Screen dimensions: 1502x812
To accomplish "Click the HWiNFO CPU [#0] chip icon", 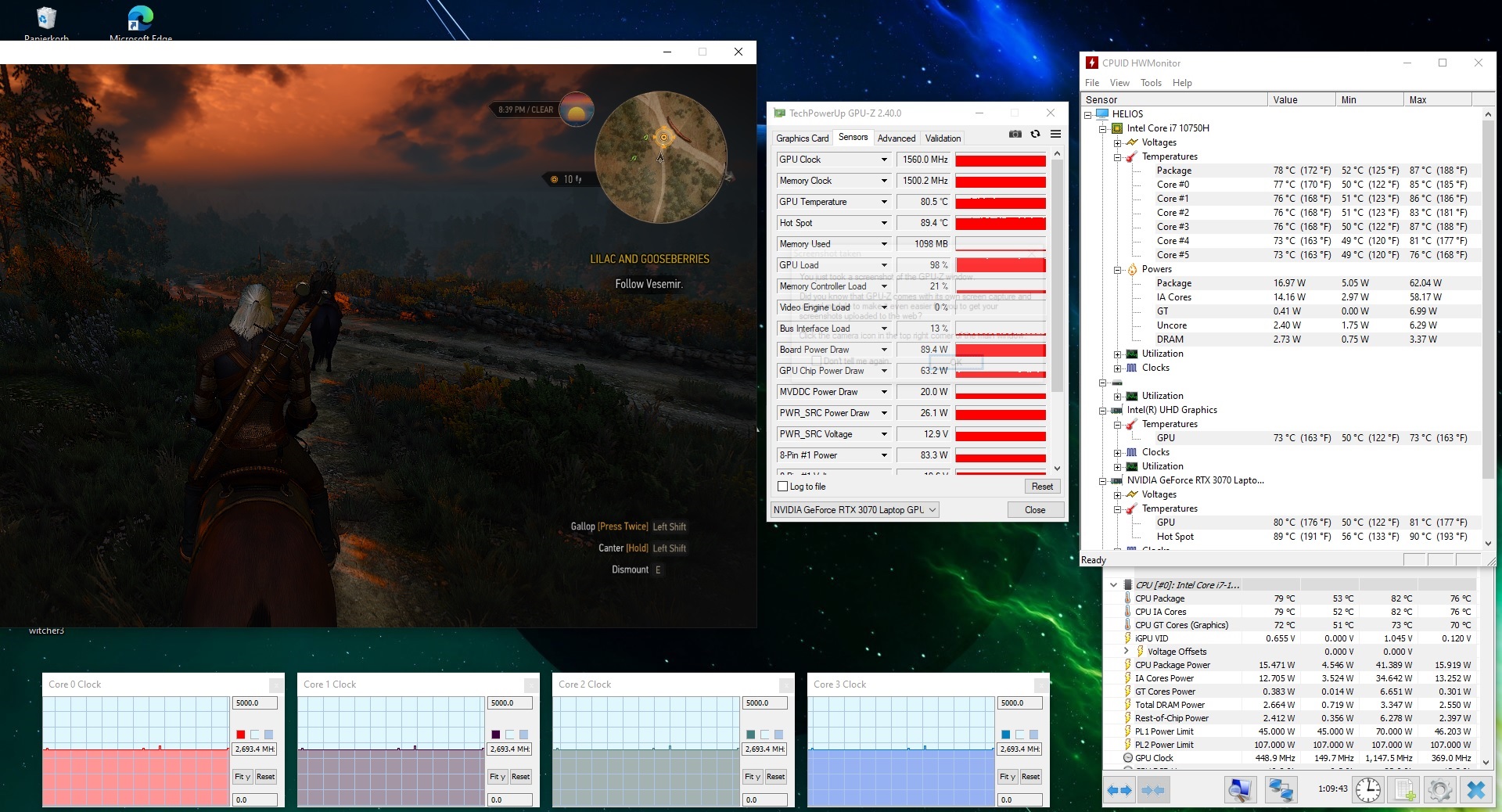I will point(1127,585).
